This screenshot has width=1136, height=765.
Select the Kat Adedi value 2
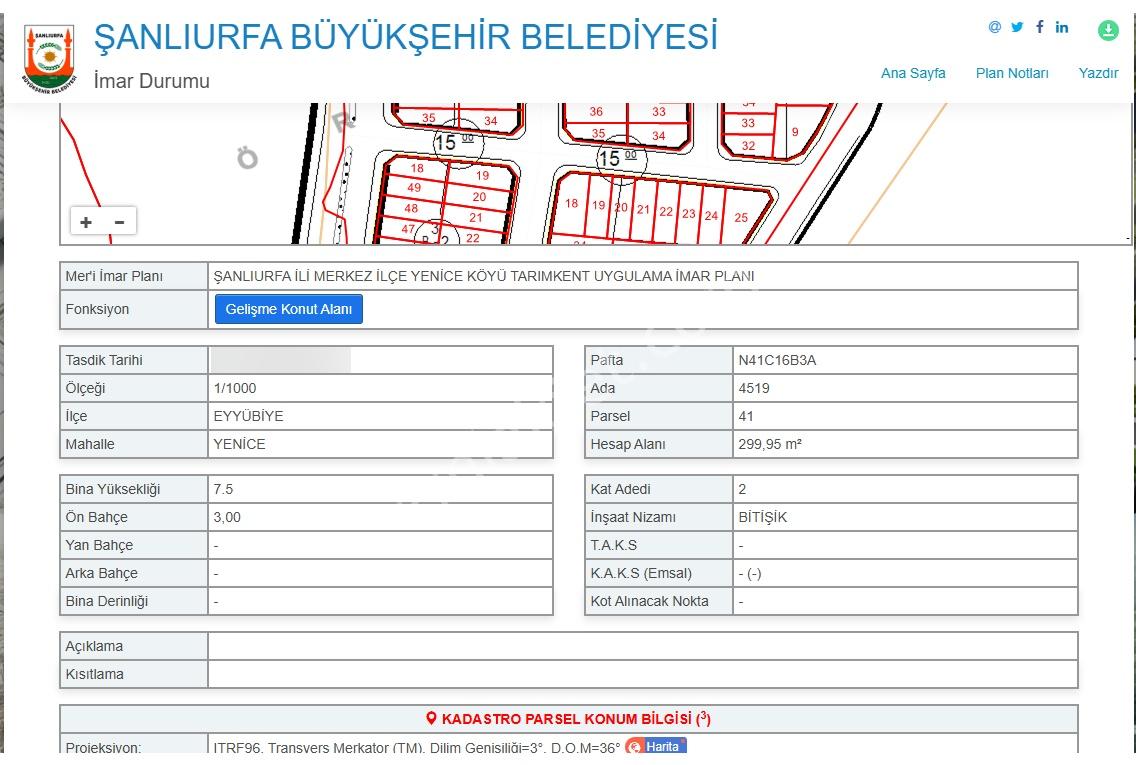coord(742,489)
